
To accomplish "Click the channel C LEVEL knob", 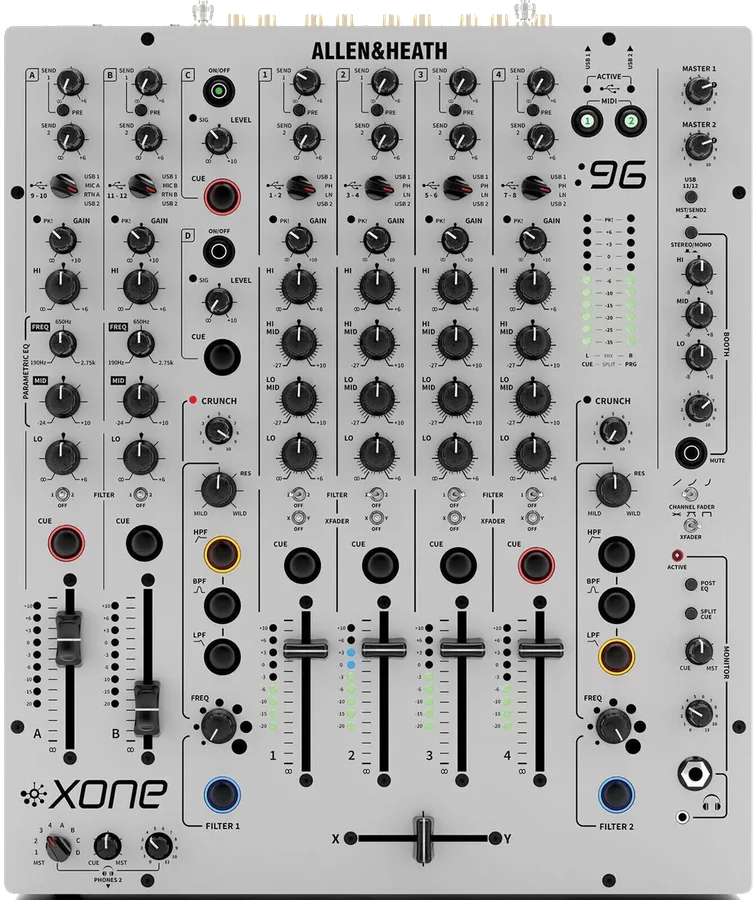I will coord(218,139).
